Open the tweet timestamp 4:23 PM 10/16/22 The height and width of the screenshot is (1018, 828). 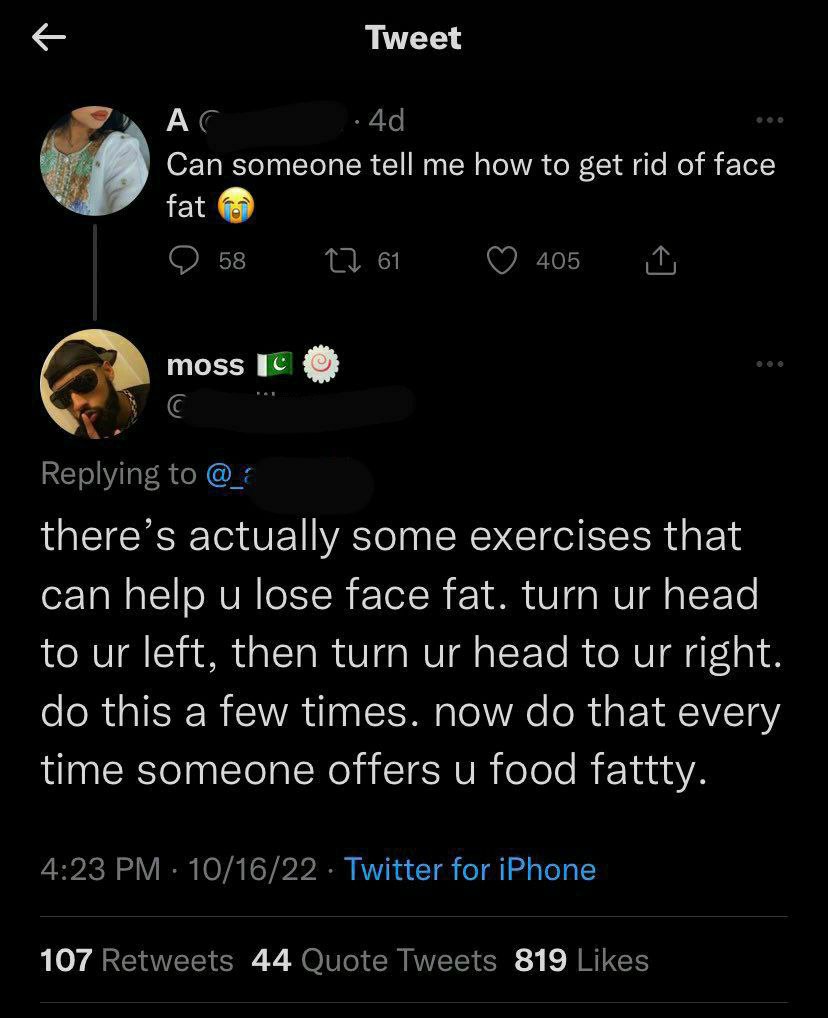point(179,869)
